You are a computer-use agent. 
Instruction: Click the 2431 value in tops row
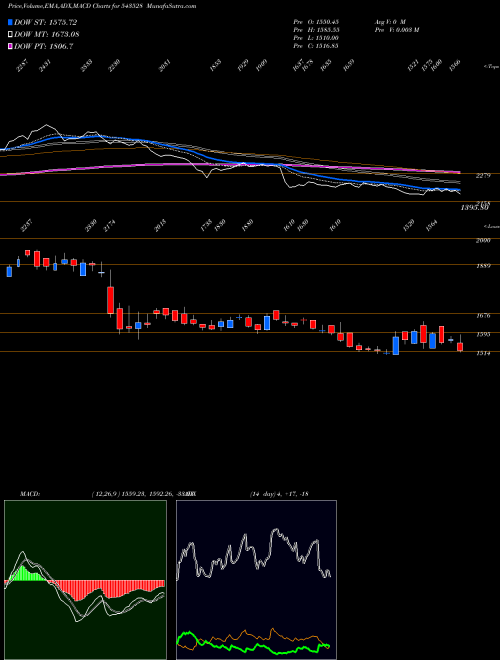coord(45,66)
